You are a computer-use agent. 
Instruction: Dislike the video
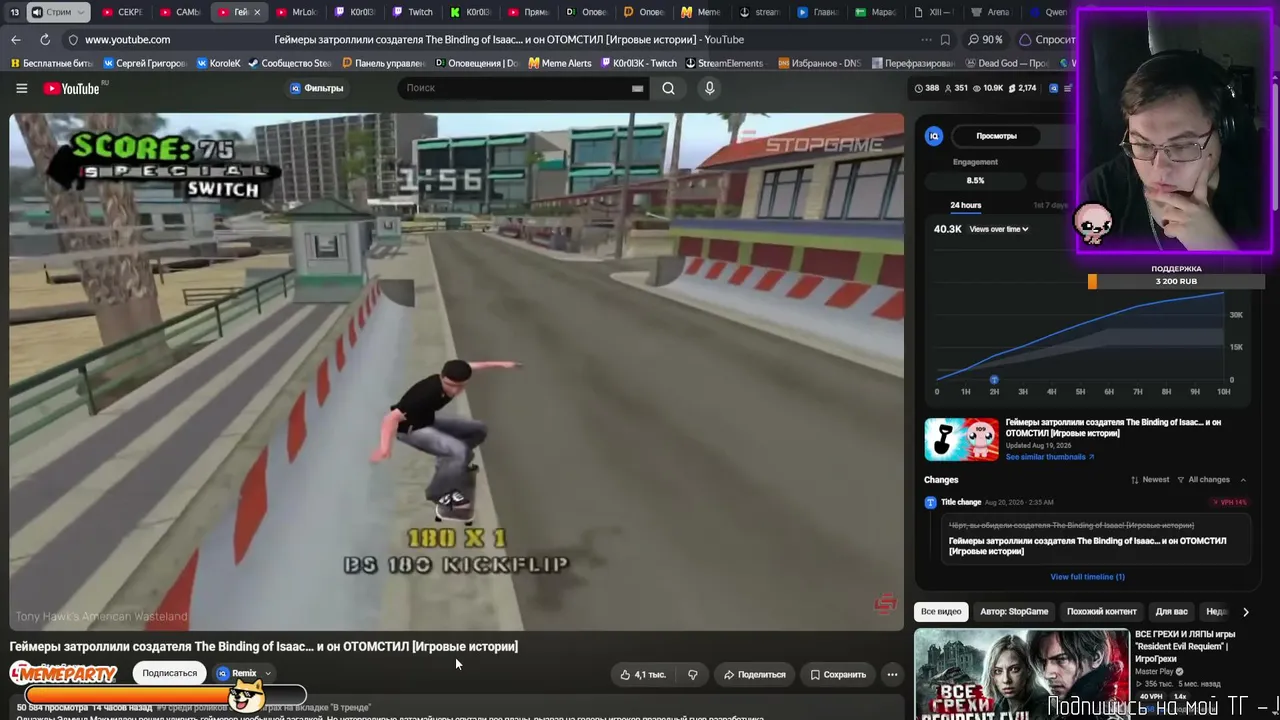(x=692, y=674)
